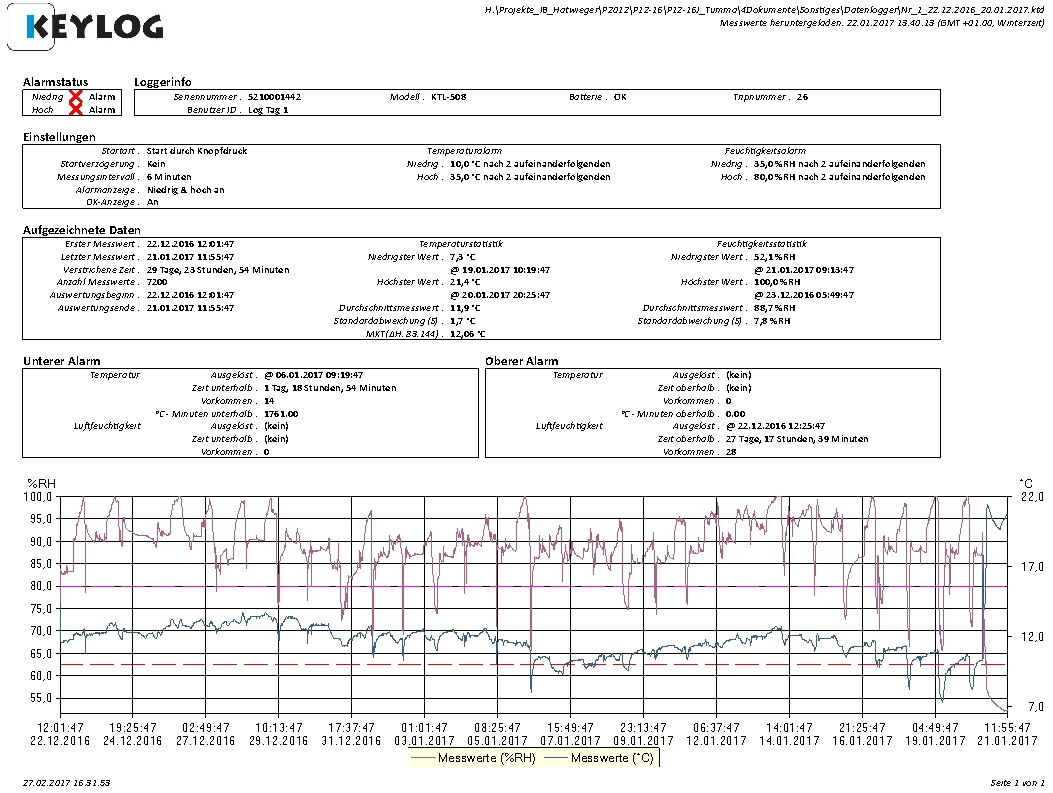Select lowest temperature value 7,3 °C
1053x793 pixels.
point(462,257)
